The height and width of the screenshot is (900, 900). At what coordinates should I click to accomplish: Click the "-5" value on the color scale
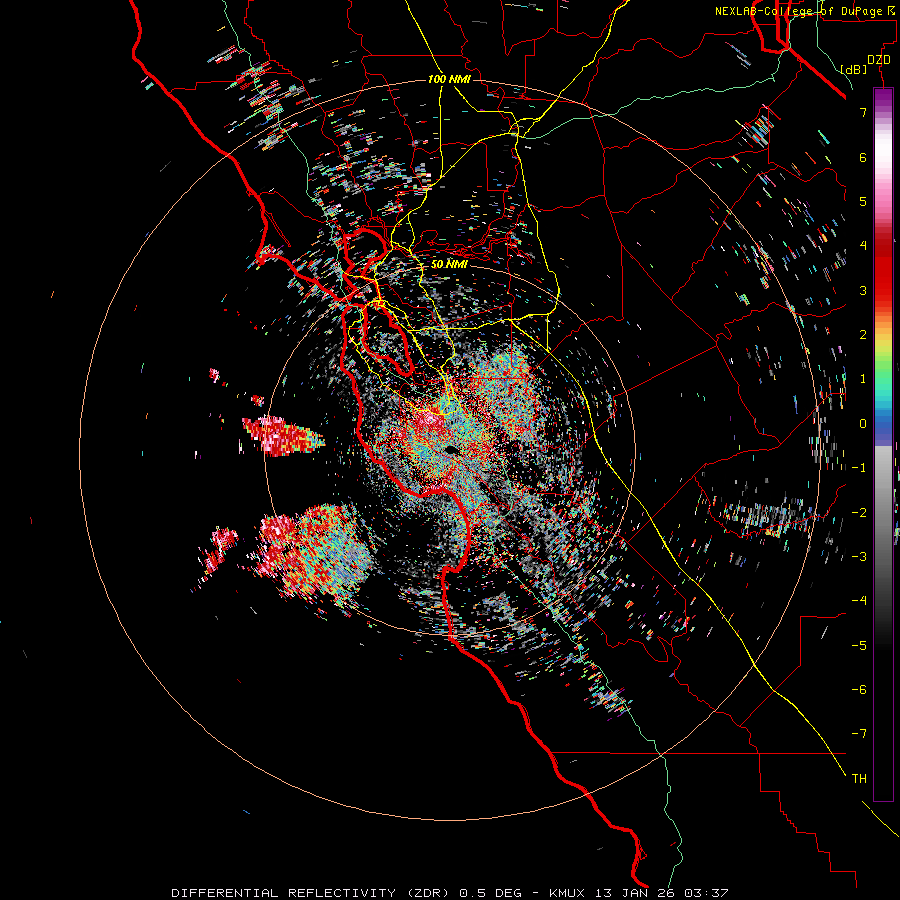pos(859,646)
